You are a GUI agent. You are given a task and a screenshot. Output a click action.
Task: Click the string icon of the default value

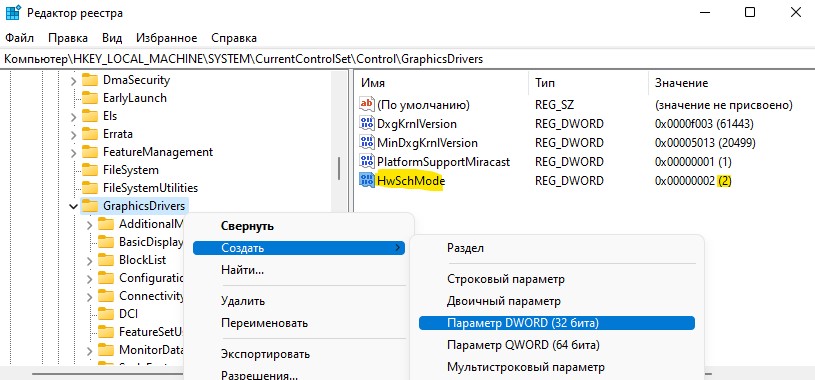coord(367,104)
